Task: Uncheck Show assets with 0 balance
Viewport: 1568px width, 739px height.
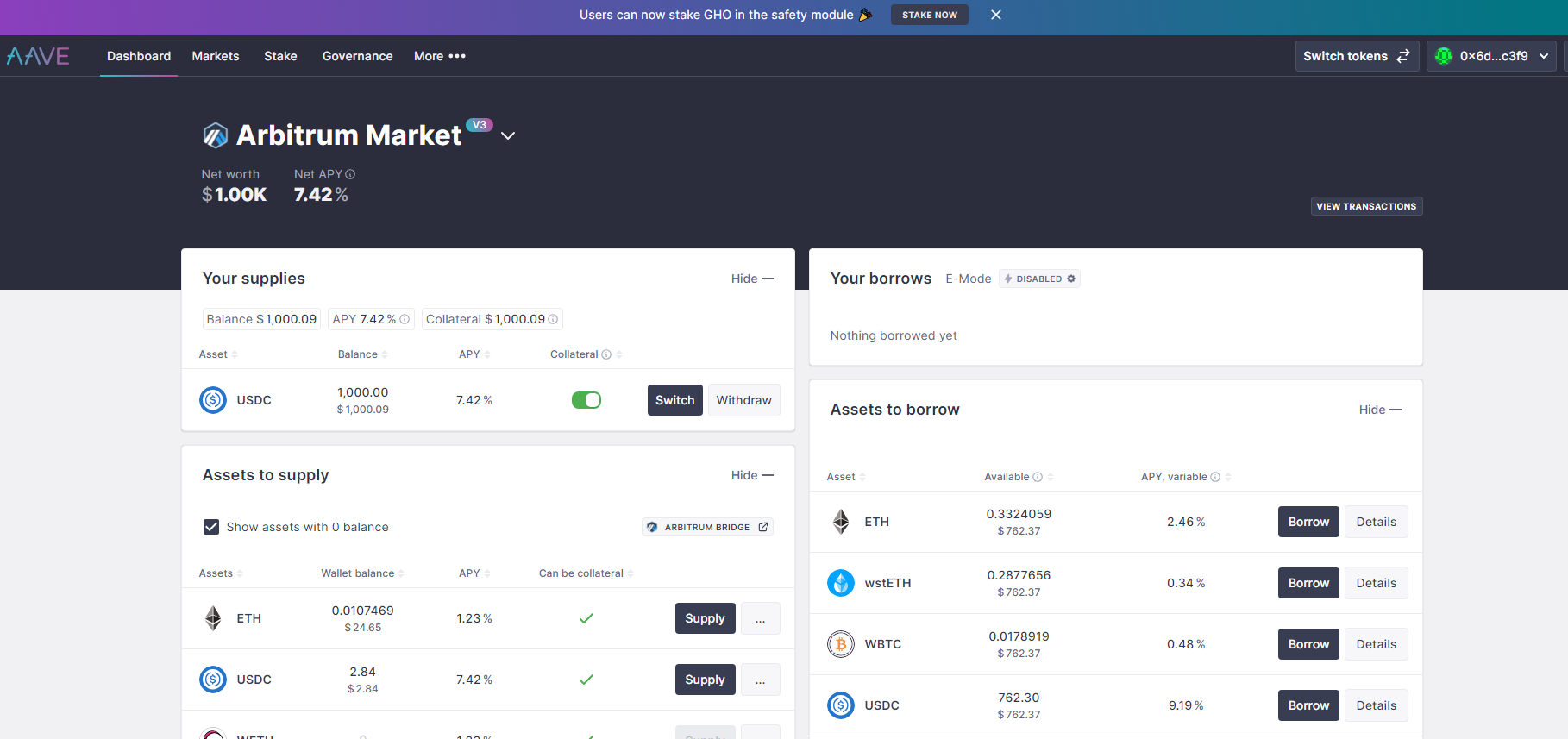Action: point(211,527)
